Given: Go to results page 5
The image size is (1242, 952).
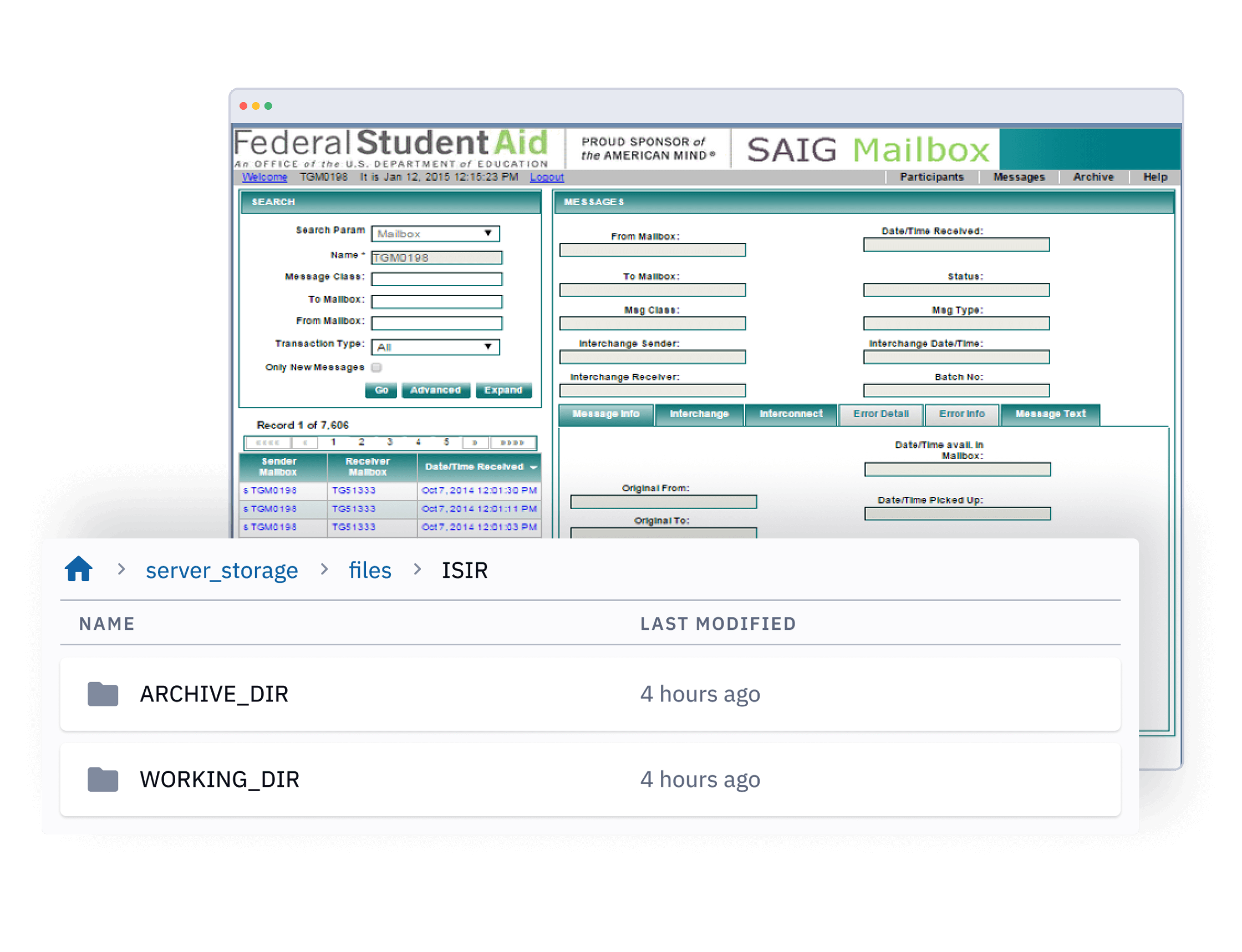Looking at the screenshot, I should pyautogui.click(x=446, y=442).
